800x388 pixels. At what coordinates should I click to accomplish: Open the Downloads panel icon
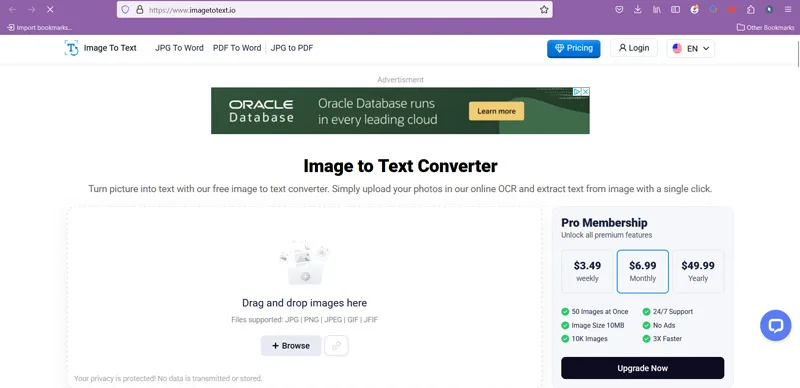[x=638, y=9]
